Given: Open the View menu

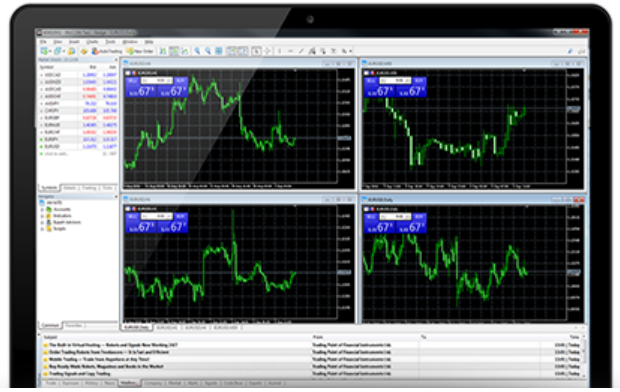Looking at the screenshot, I should point(58,42).
